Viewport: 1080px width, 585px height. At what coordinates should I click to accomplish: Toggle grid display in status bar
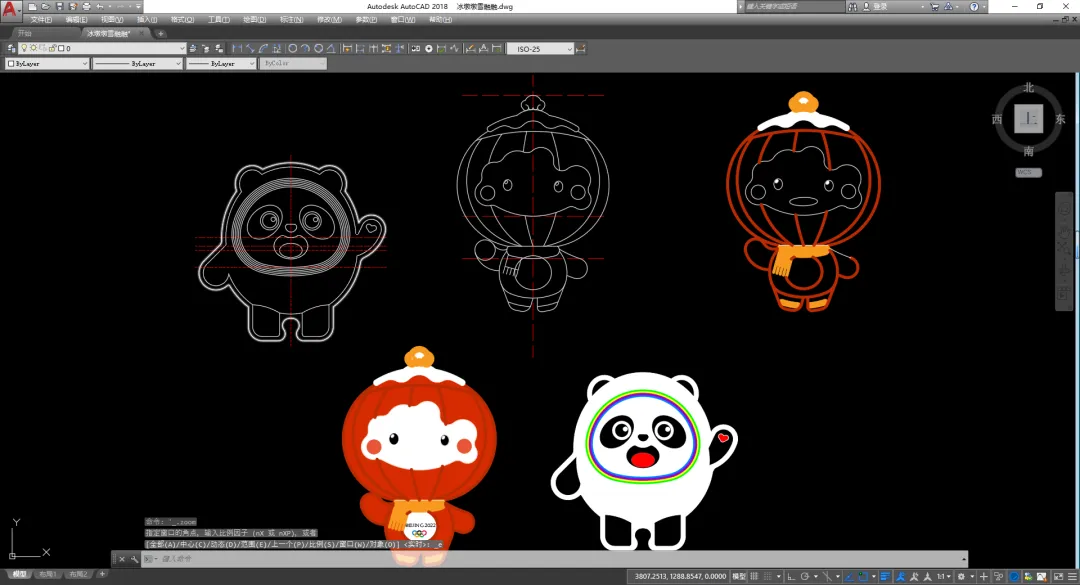click(754, 576)
